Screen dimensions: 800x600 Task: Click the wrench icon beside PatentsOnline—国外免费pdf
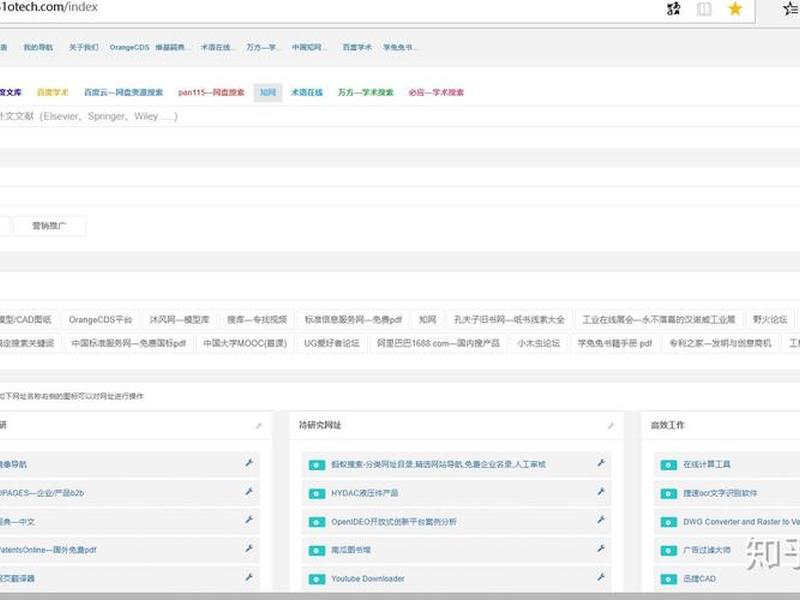[249, 548]
